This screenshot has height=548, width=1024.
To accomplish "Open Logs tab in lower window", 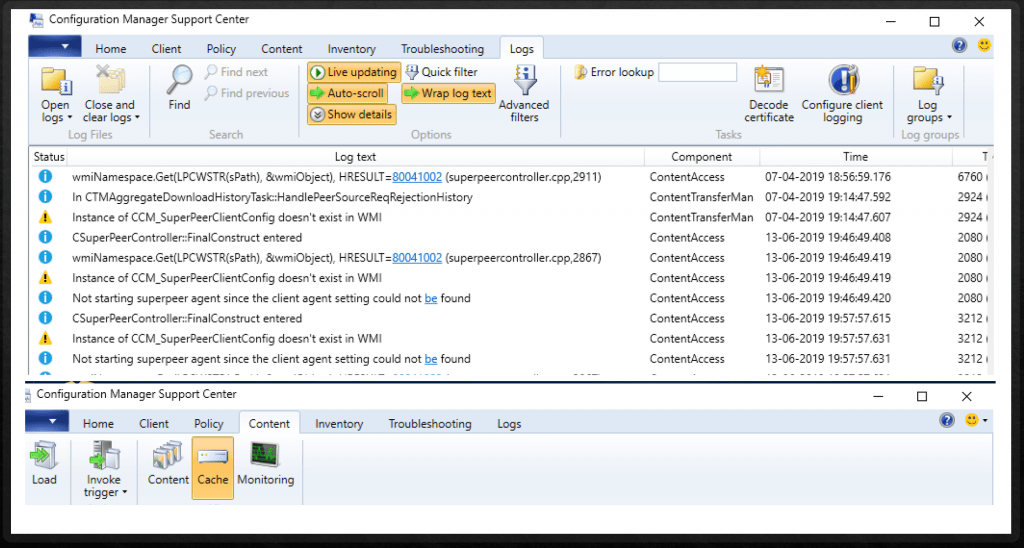I will pyautogui.click(x=509, y=424).
